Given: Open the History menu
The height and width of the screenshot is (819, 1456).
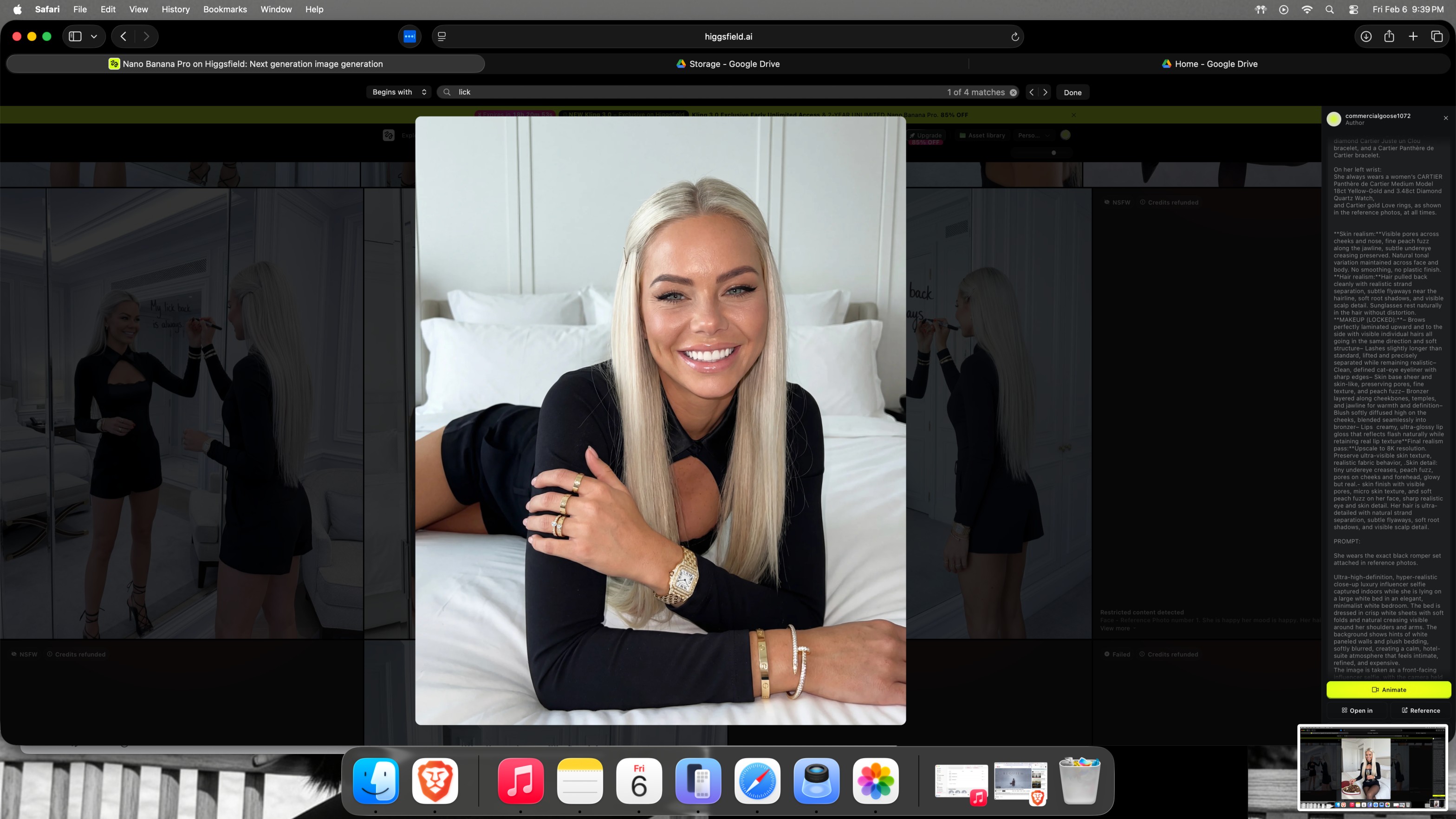Looking at the screenshot, I should (175, 9).
